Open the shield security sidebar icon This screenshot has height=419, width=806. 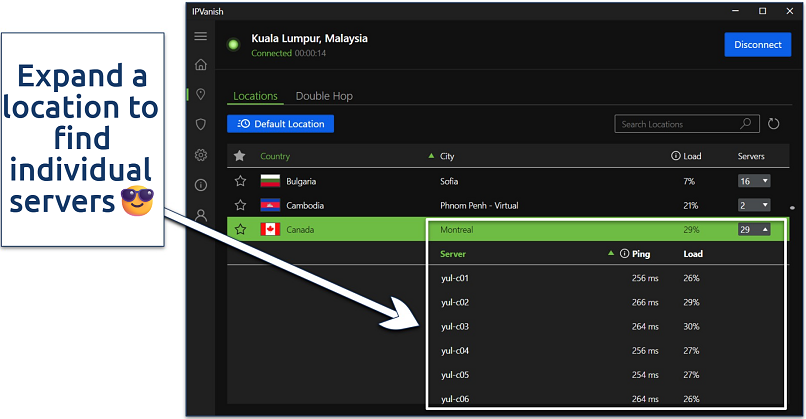pyautogui.click(x=201, y=124)
